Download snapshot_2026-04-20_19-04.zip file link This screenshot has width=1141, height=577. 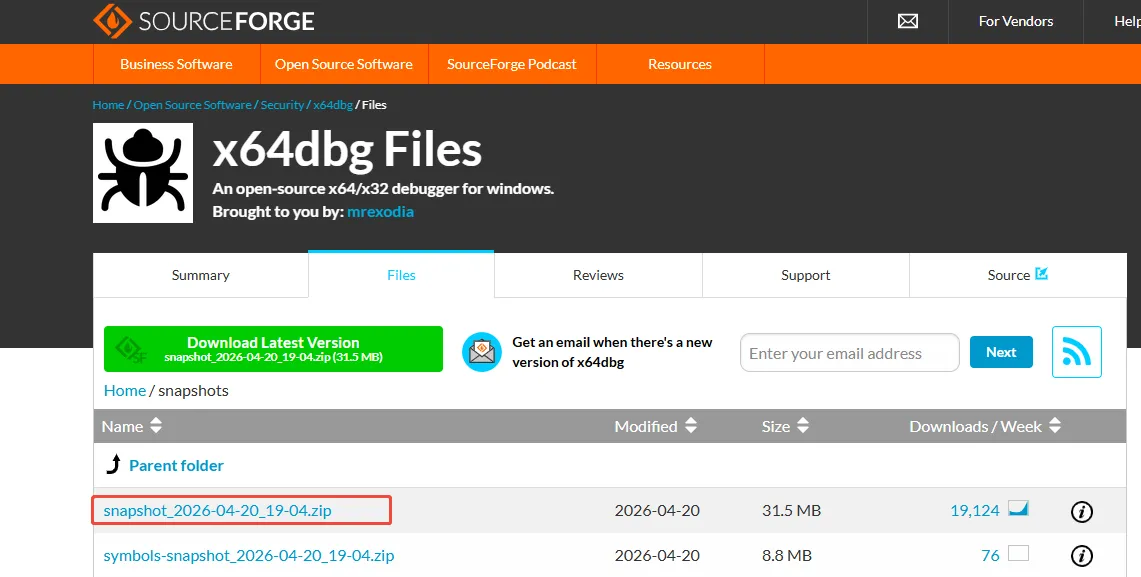(218, 511)
